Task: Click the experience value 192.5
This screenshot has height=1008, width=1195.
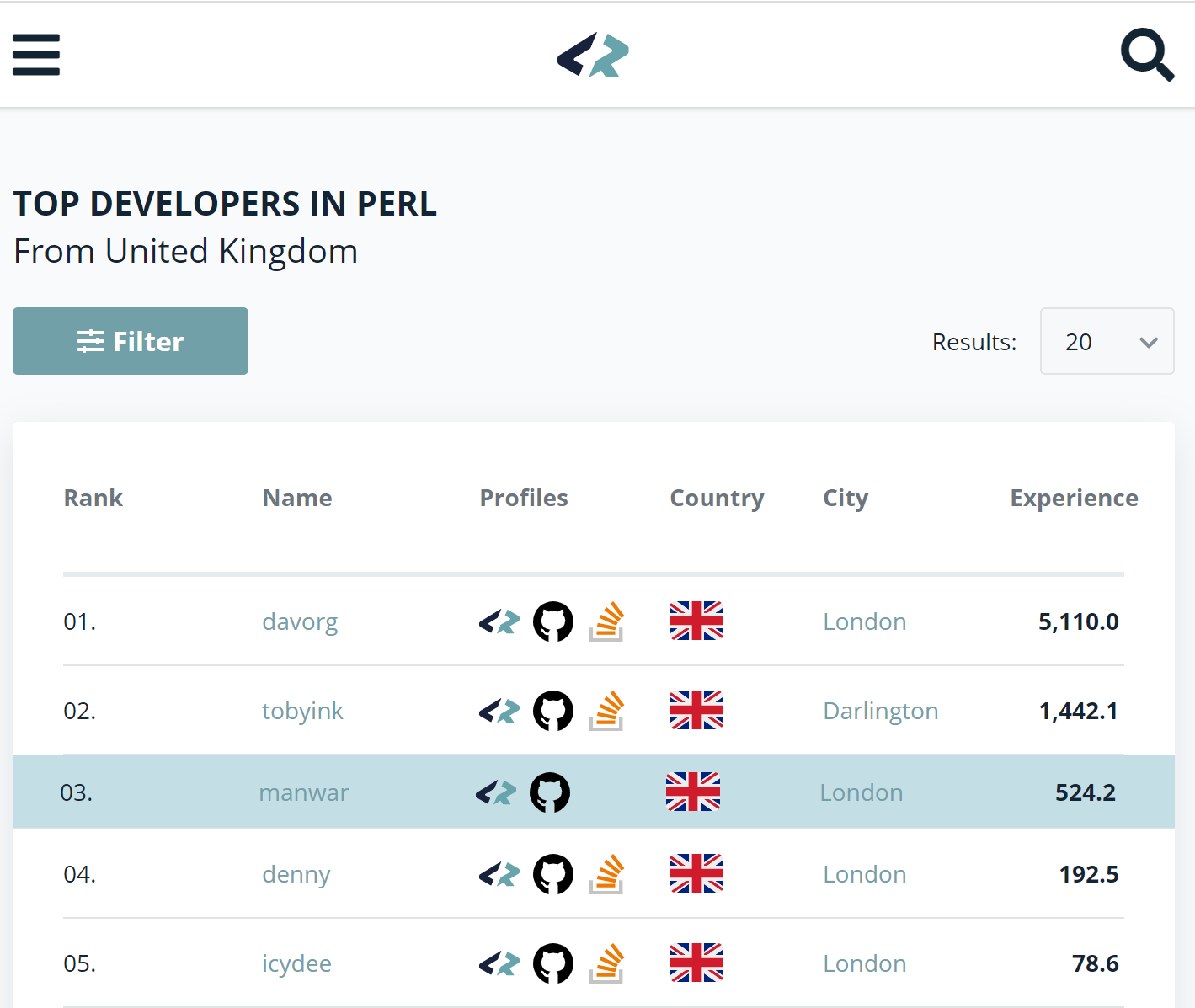Action: 1089,874
